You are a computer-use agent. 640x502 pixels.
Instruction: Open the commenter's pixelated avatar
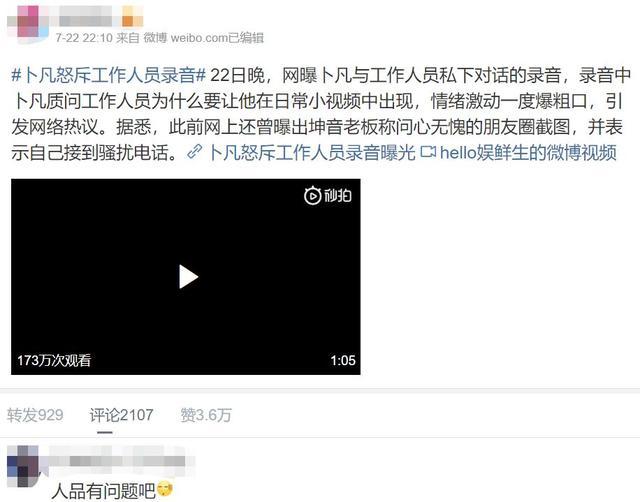pos(23,466)
